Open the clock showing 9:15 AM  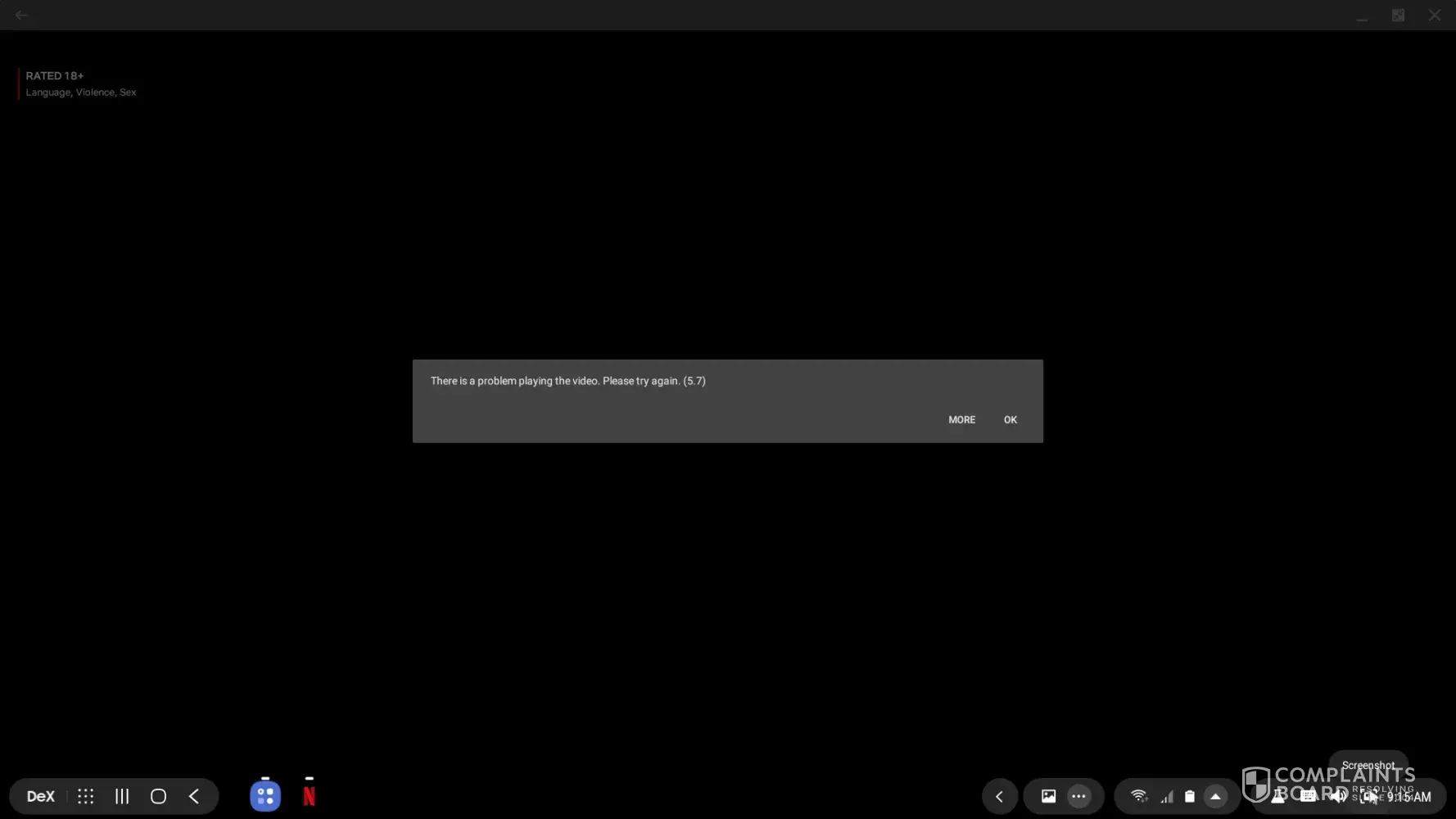tap(1409, 797)
